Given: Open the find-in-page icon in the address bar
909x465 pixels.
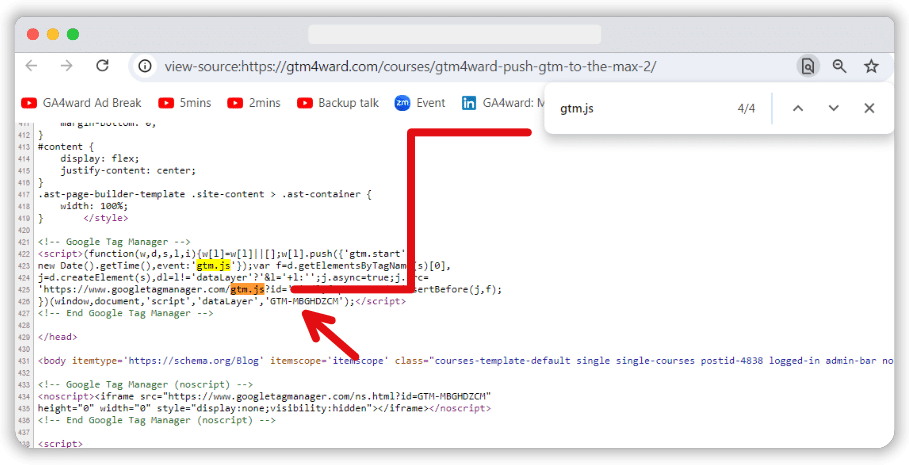Looking at the screenshot, I should point(808,66).
